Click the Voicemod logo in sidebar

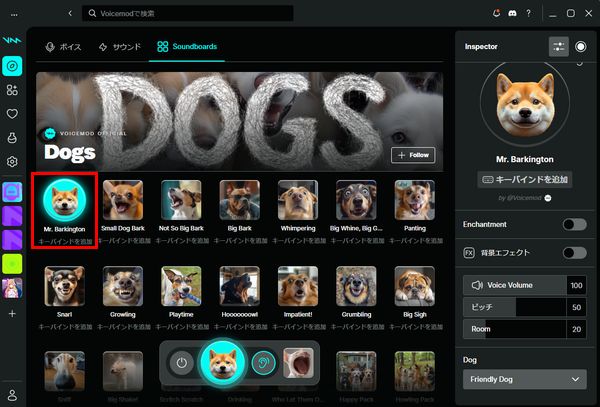[x=12, y=40]
